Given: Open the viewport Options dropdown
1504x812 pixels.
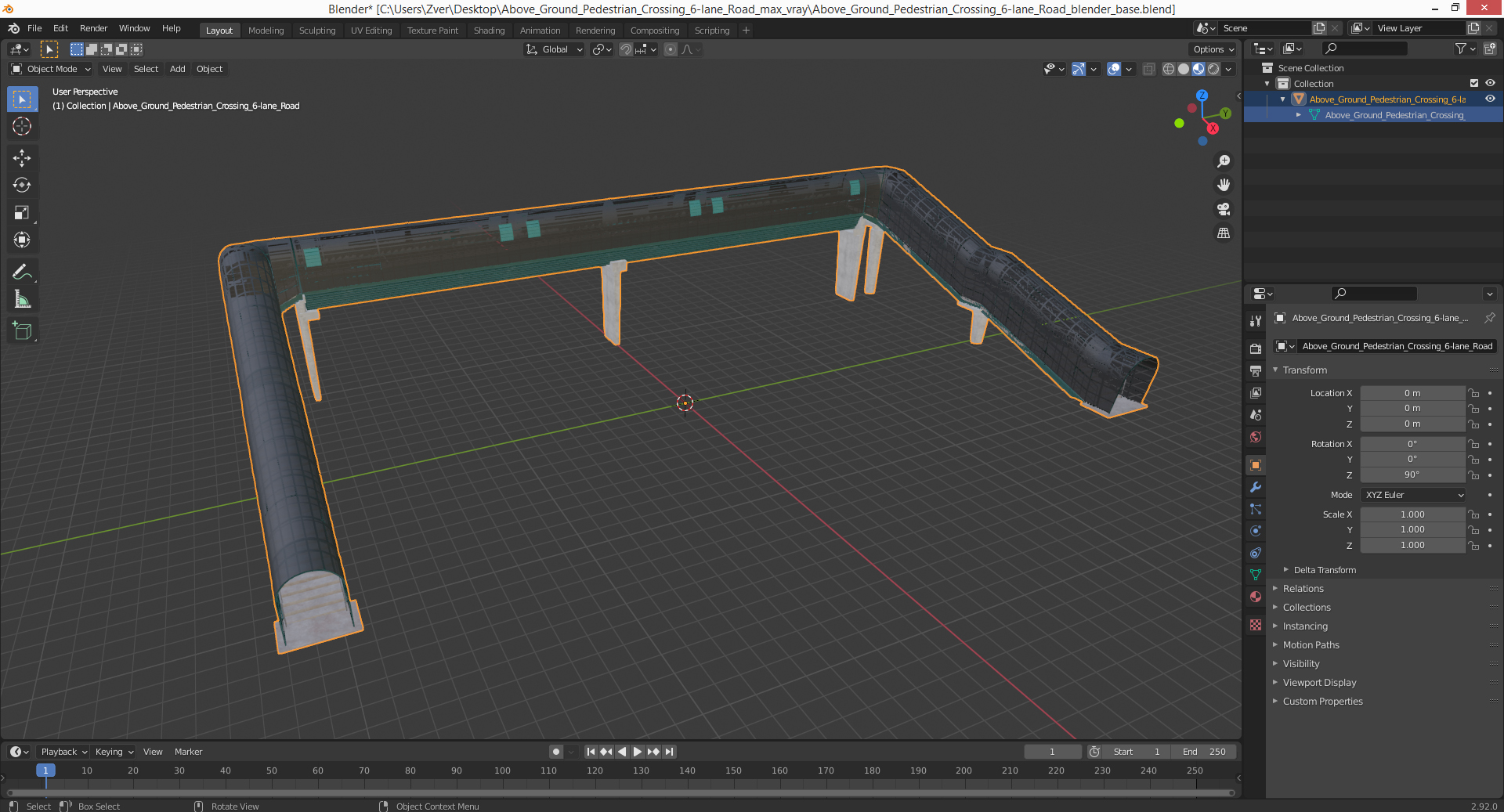Looking at the screenshot, I should [x=1213, y=49].
